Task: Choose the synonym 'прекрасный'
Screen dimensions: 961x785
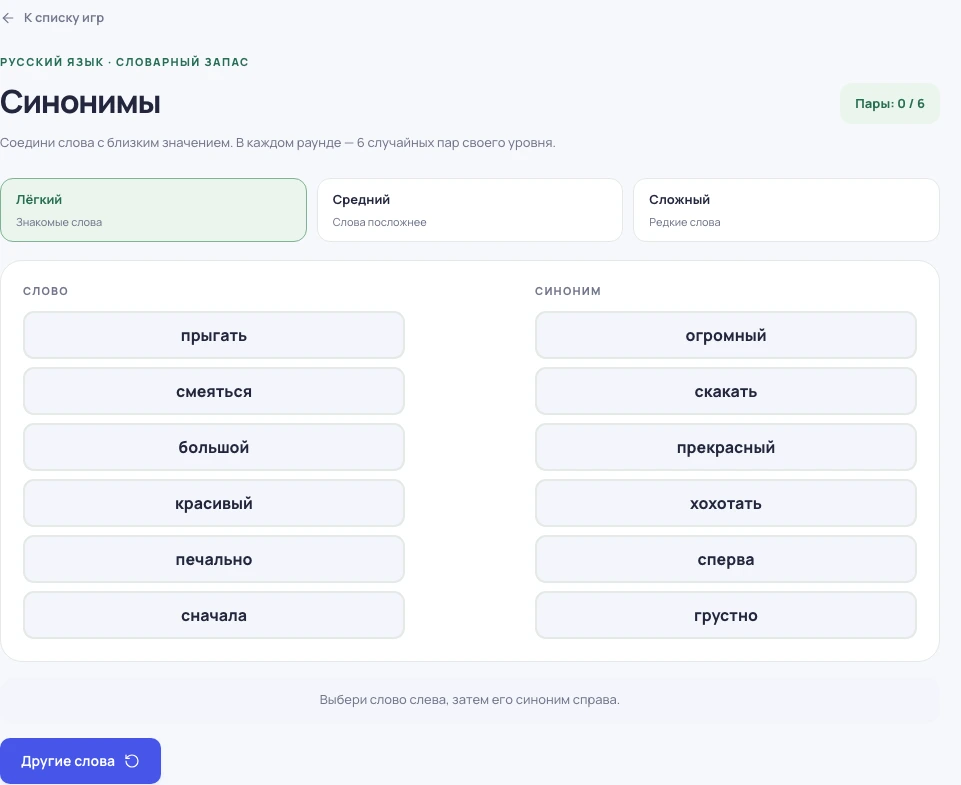Action: (726, 447)
